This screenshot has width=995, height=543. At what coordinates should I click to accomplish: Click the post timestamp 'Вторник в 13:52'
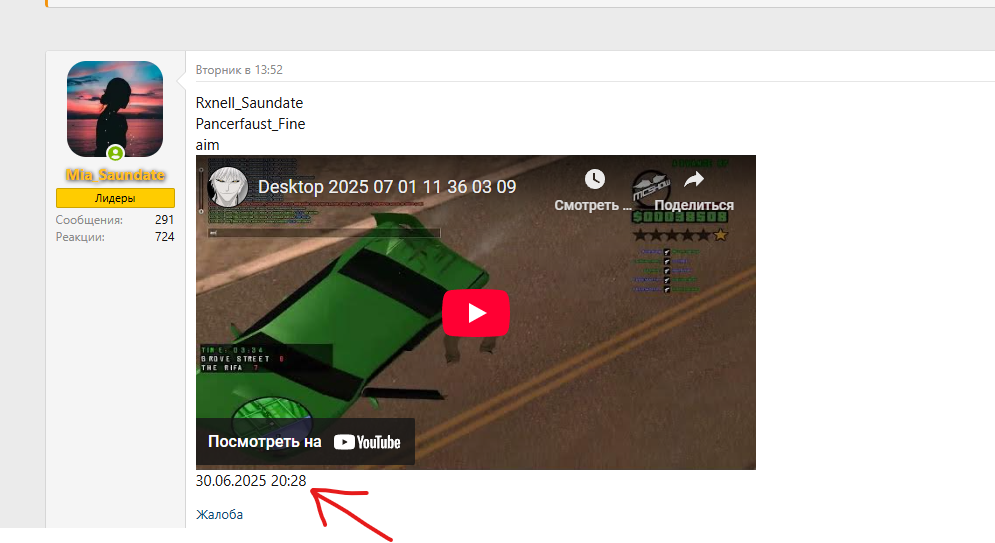click(x=239, y=70)
